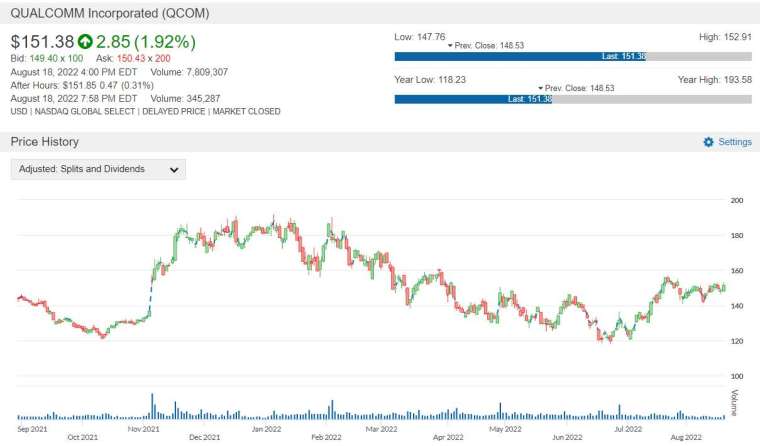Click the Dec 2021 date axis label
760x446 pixels.
(205, 437)
